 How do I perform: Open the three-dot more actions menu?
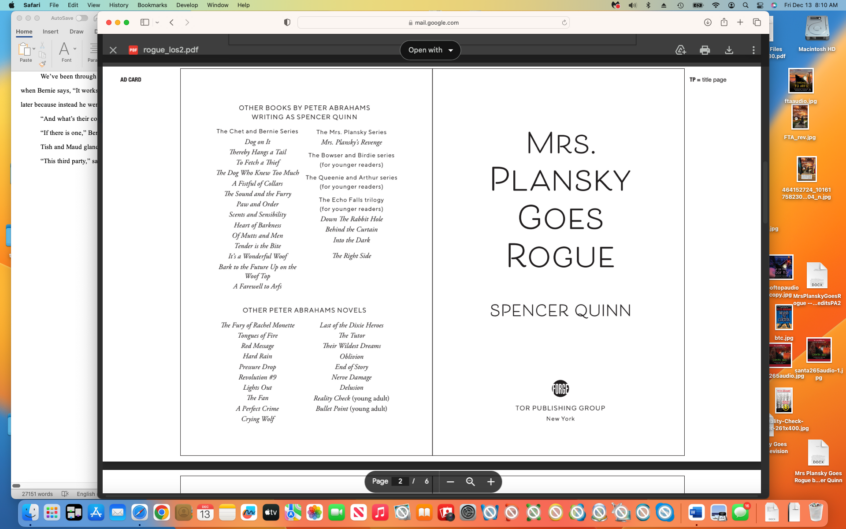[x=753, y=50]
